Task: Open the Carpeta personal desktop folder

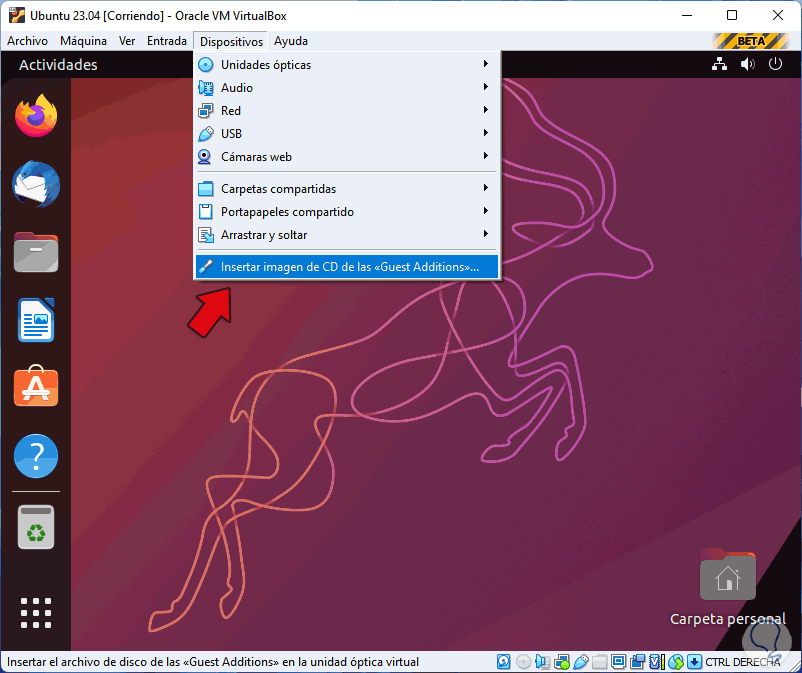Action: 727,587
